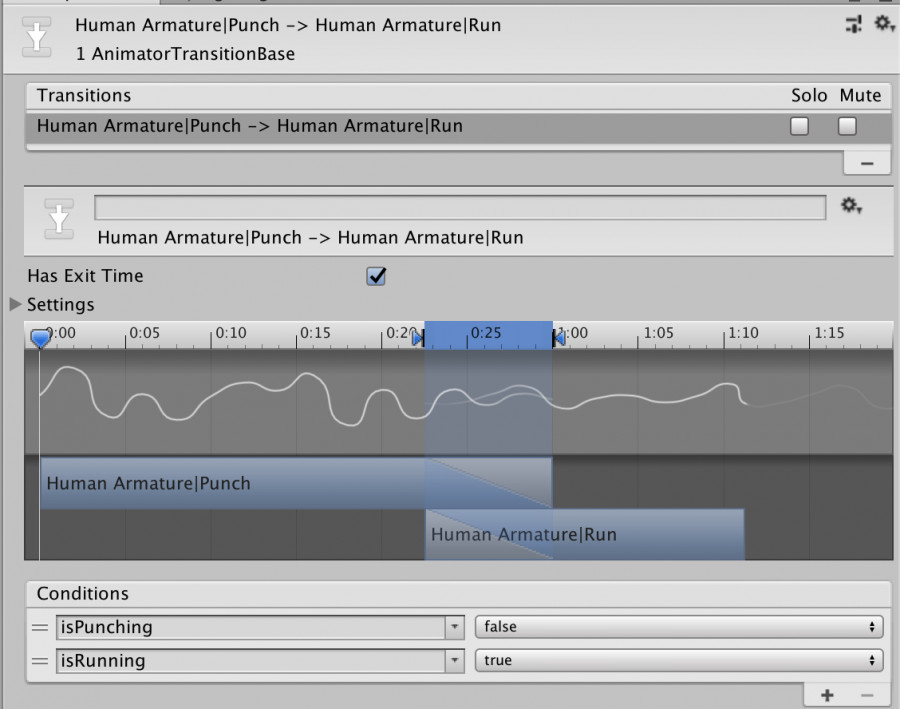Click the isRunning condition reorder handle
The width and height of the screenshot is (900, 709).
tap(40, 661)
